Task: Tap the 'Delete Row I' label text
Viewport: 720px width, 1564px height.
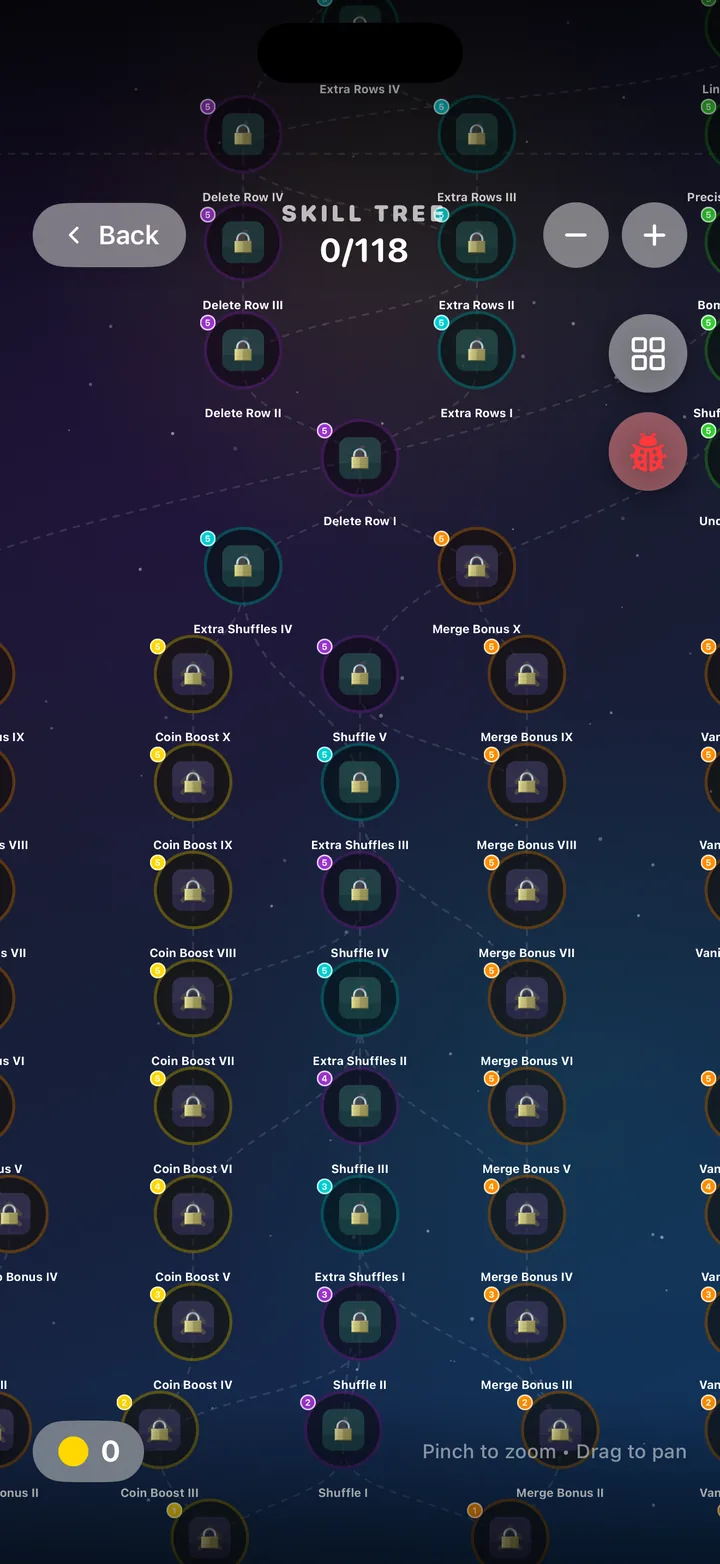Action: coord(360,521)
